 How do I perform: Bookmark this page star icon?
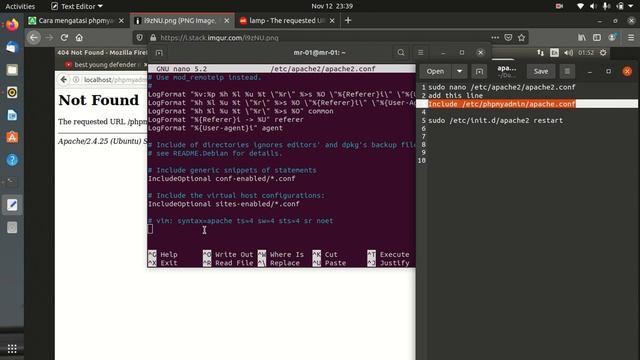tap(522, 38)
